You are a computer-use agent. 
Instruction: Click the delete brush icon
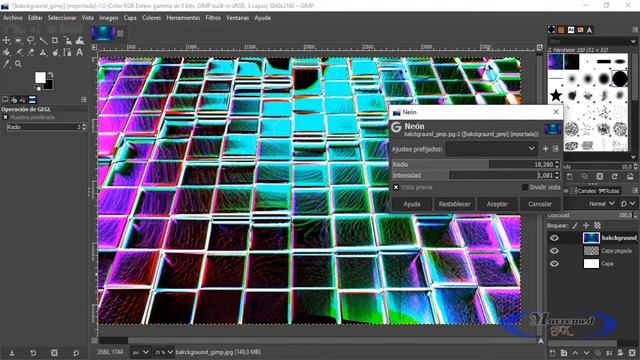tap(600, 176)
